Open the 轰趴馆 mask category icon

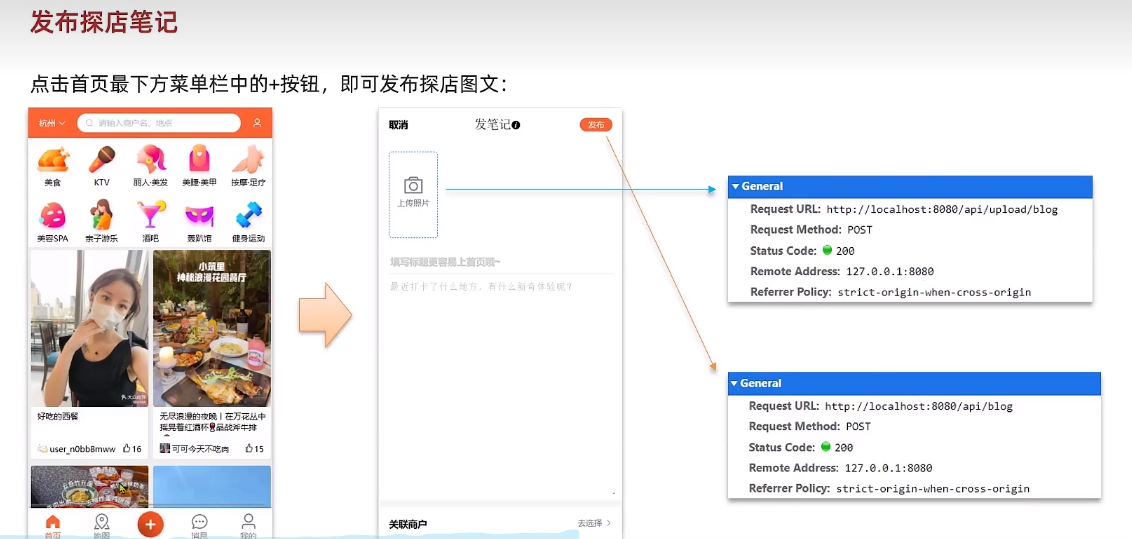tap(199, 216)
